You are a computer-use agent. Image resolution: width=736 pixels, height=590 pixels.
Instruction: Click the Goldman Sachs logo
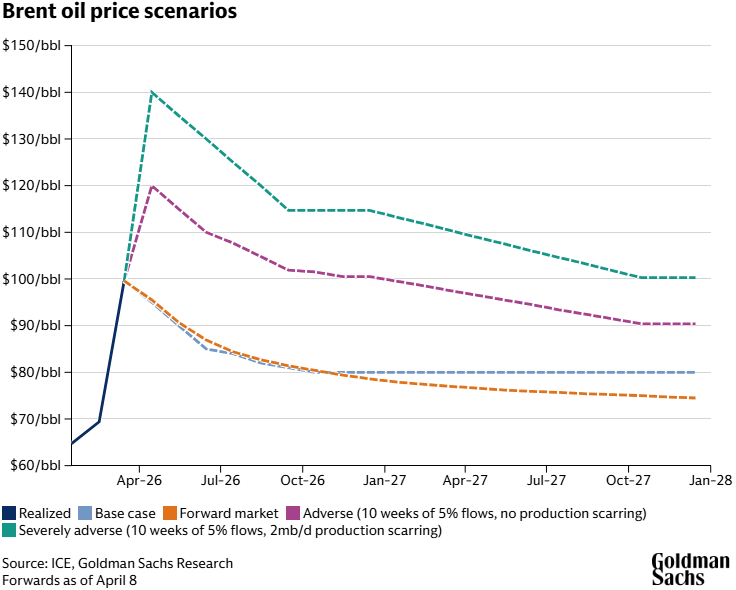[x=690, y=569]
